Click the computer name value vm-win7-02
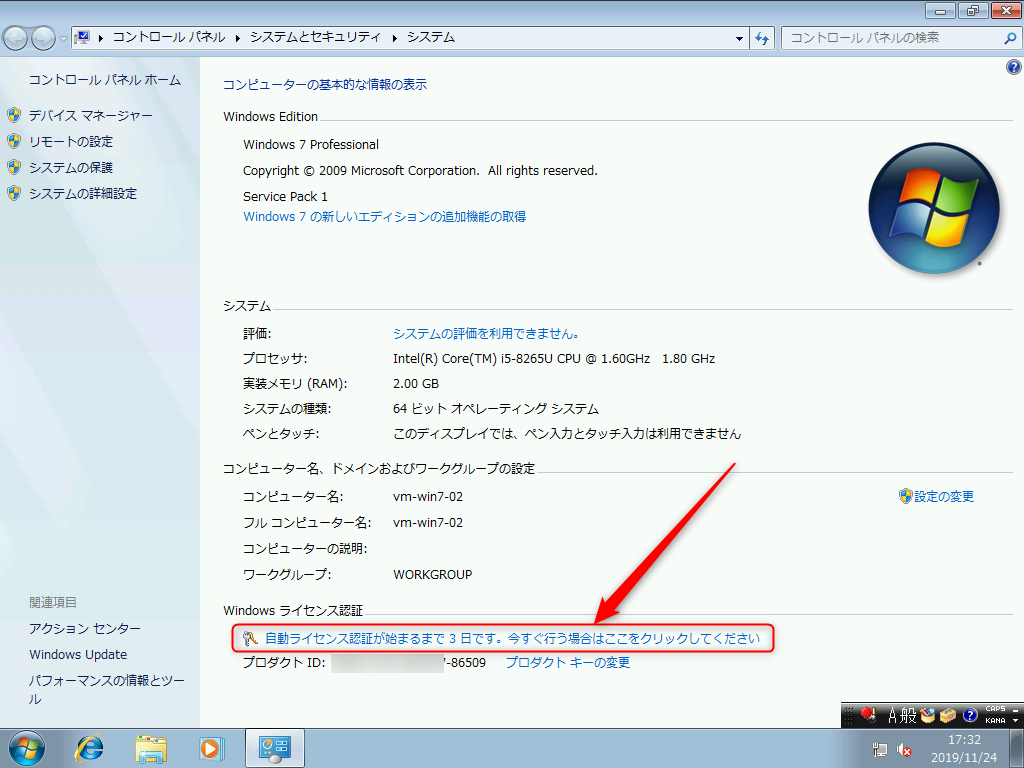 tap(428, 497)
